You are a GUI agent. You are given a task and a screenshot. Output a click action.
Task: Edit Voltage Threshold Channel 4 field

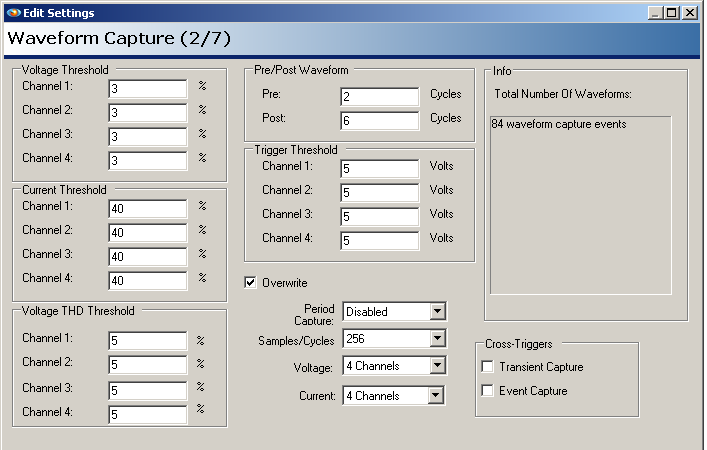pos(147,161)
